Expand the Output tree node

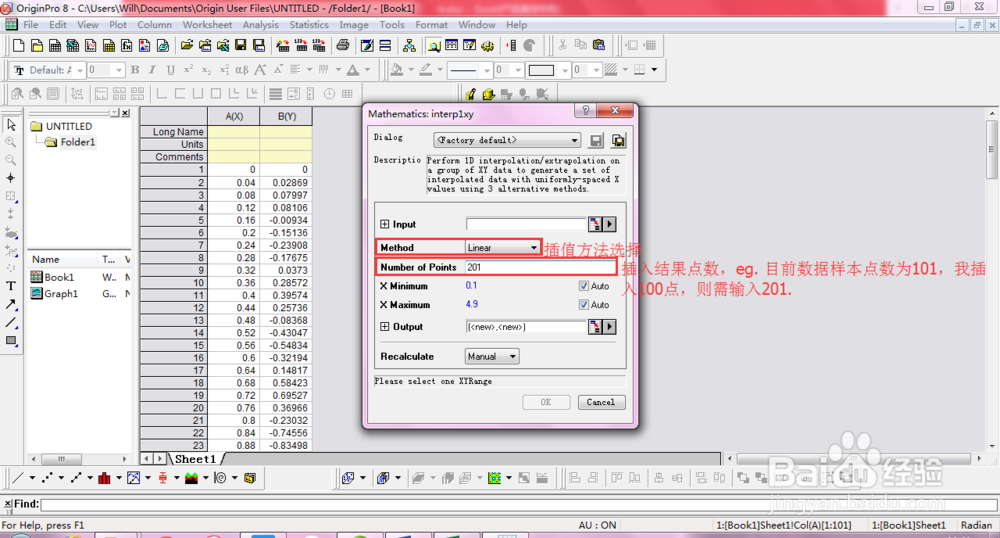pyautogui.click(x=385, y=326)
